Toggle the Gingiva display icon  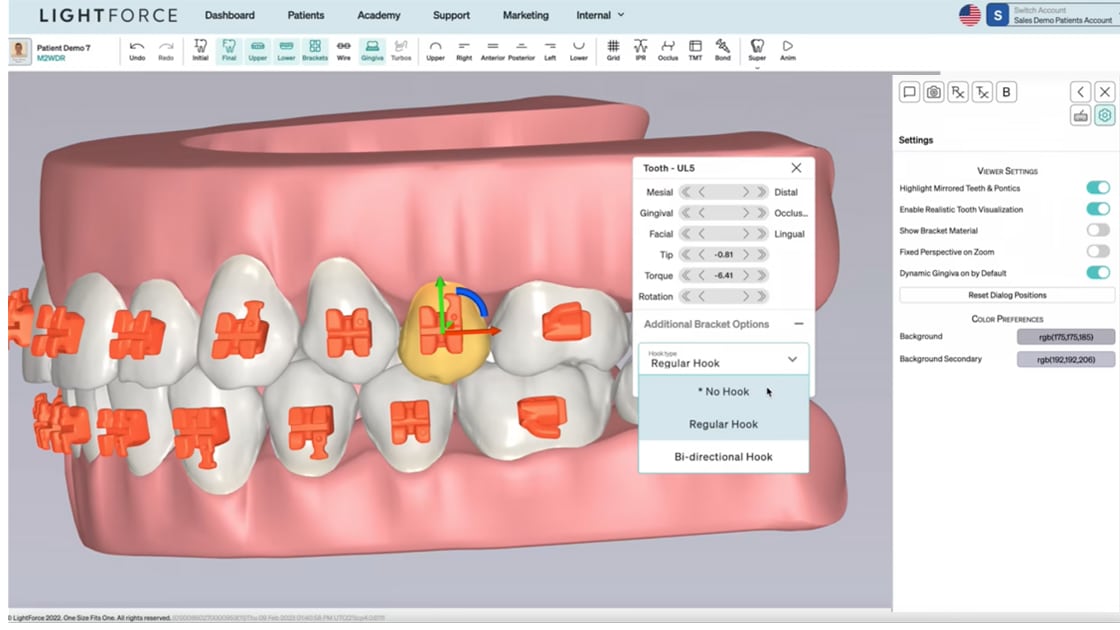(x=372, y=50)
